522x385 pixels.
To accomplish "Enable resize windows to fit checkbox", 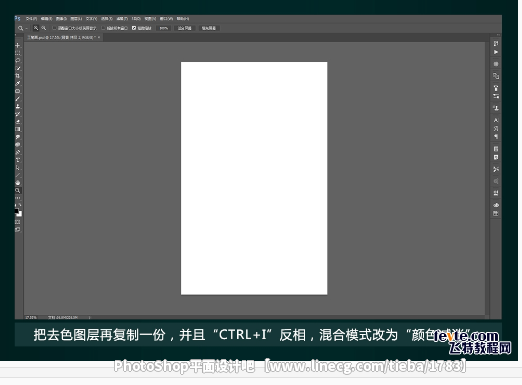I will coord(54,28).
